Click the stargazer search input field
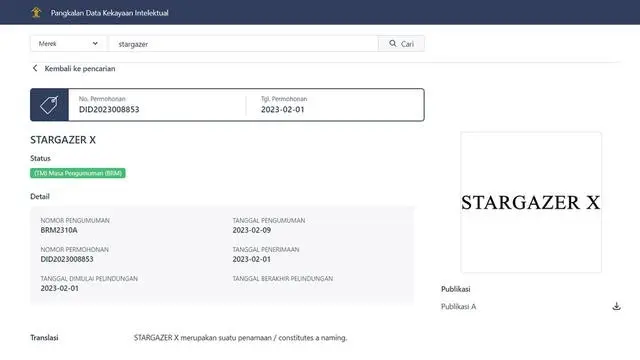 244,44
